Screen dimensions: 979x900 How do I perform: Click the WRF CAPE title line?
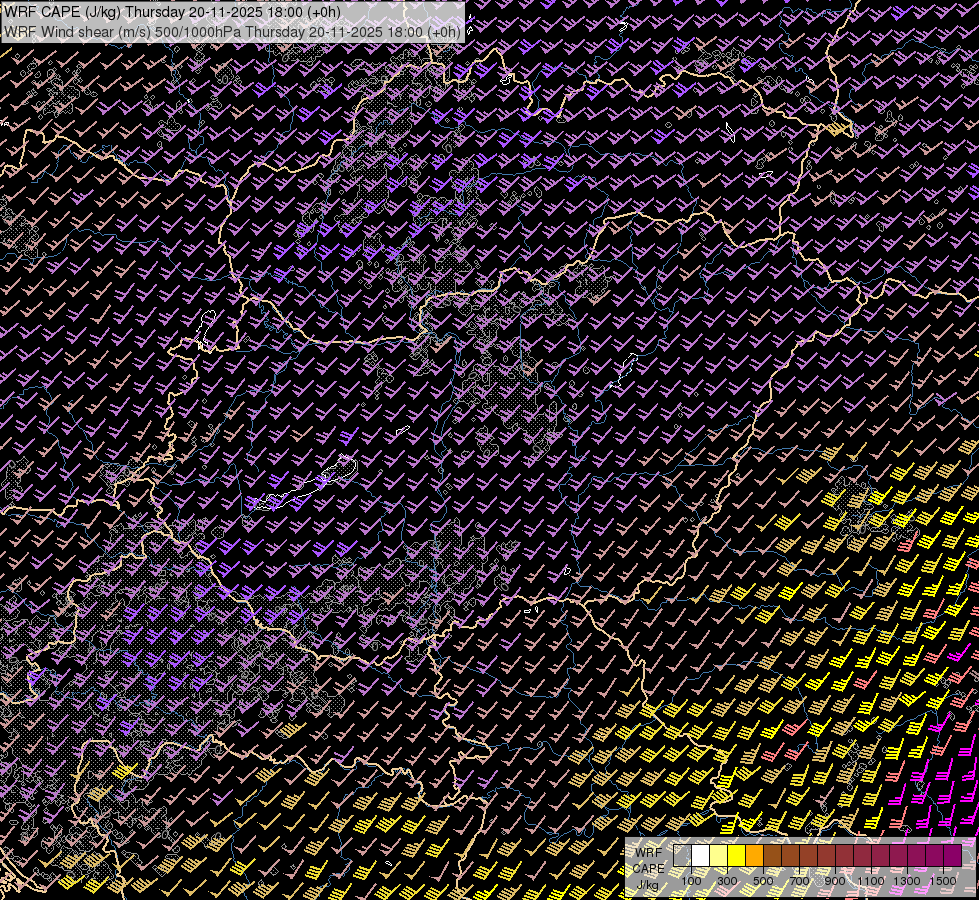[x=172, y=12]
